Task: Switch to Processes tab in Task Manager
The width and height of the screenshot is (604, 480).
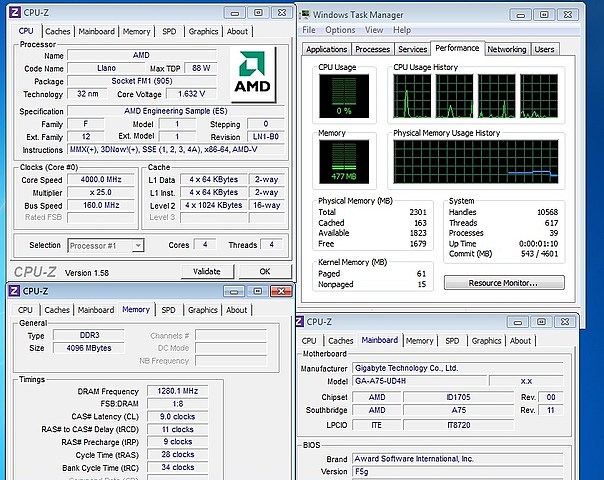Action: click(372, 49)
